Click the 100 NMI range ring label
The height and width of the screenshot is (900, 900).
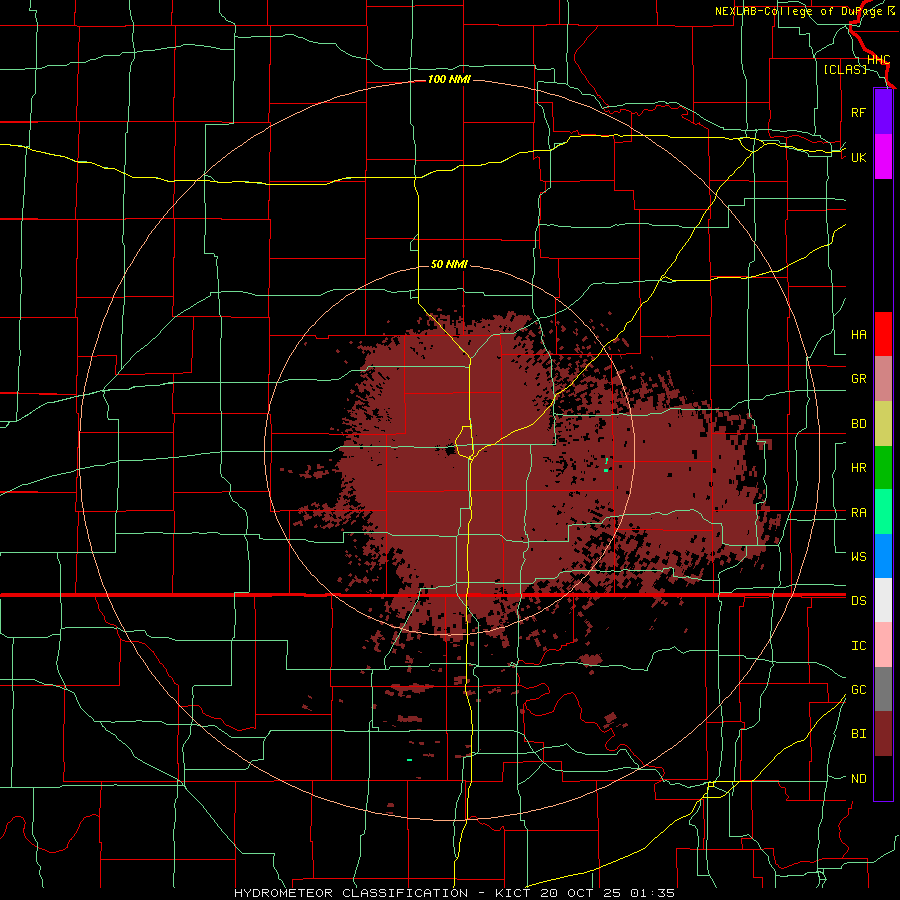(449, 79)
